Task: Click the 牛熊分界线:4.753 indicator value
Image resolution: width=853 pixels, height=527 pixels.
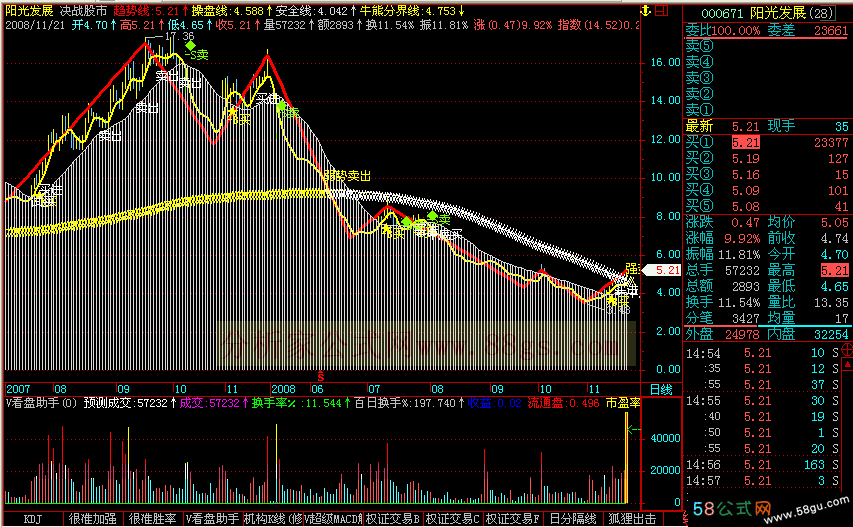Action: point(412,11)
